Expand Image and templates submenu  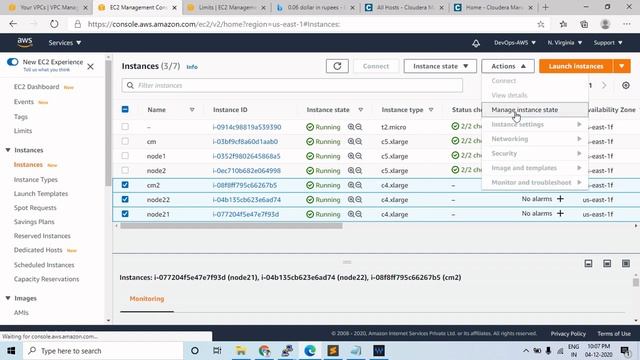point(535,168)
